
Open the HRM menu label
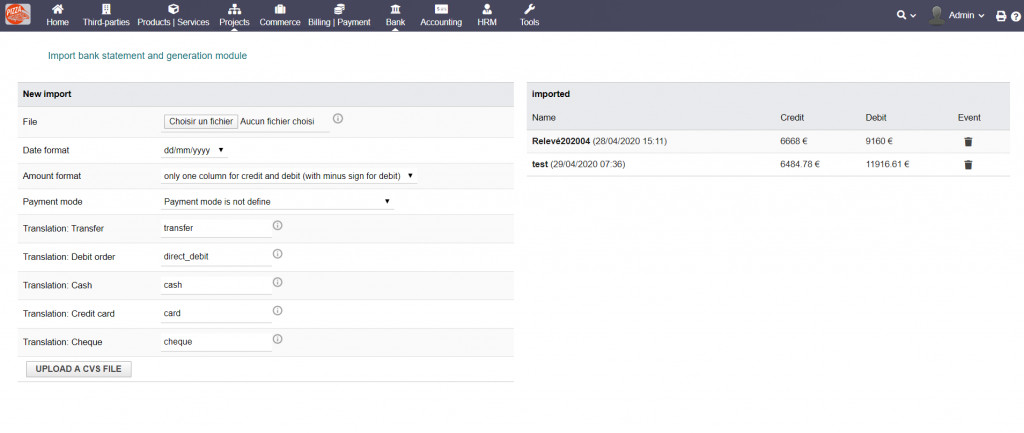click(x=487, y=22)
